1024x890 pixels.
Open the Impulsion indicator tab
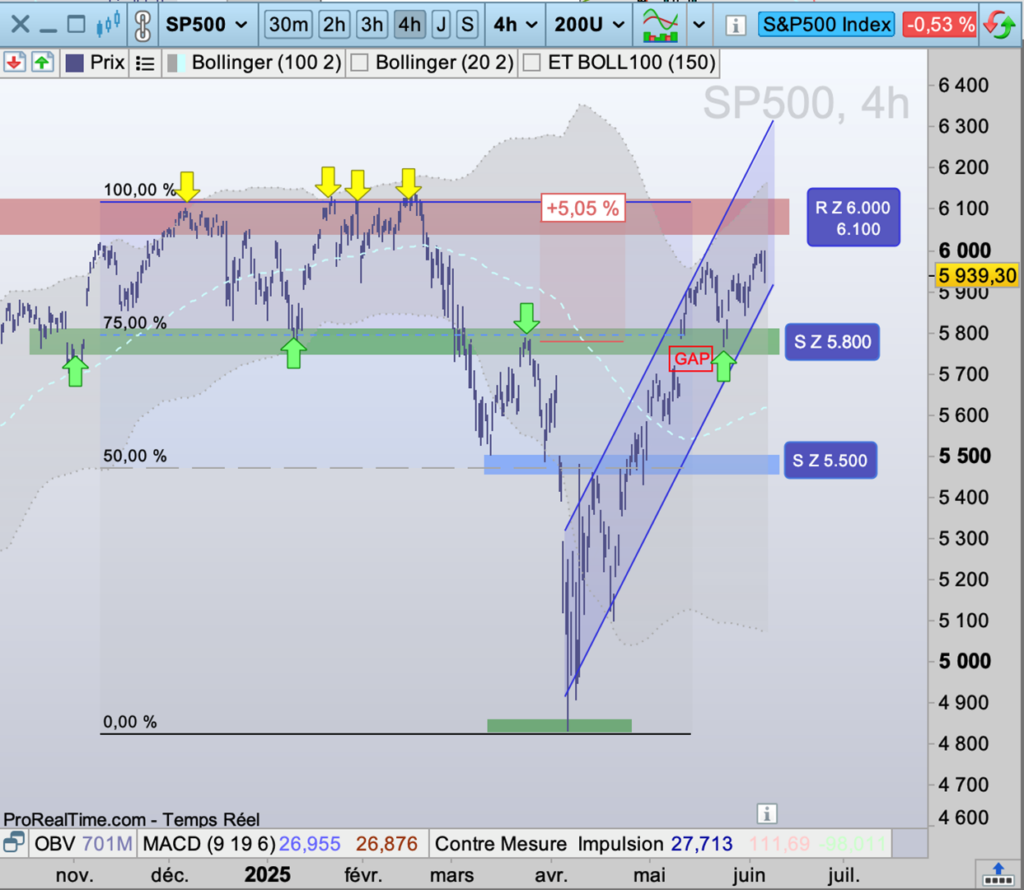click(619, 843)
